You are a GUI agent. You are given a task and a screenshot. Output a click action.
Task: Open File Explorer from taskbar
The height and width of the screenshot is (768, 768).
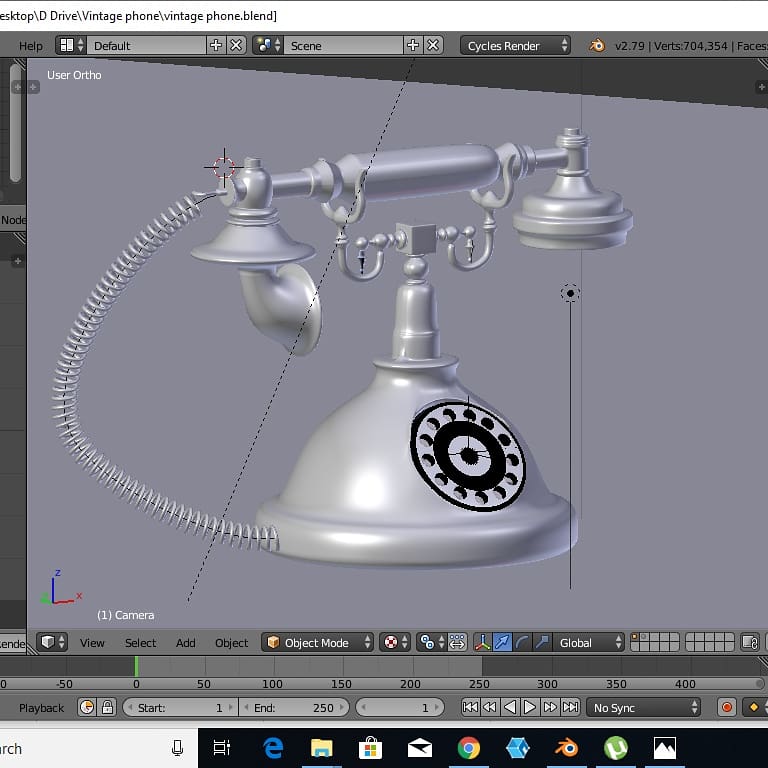(x=322, y=748)
